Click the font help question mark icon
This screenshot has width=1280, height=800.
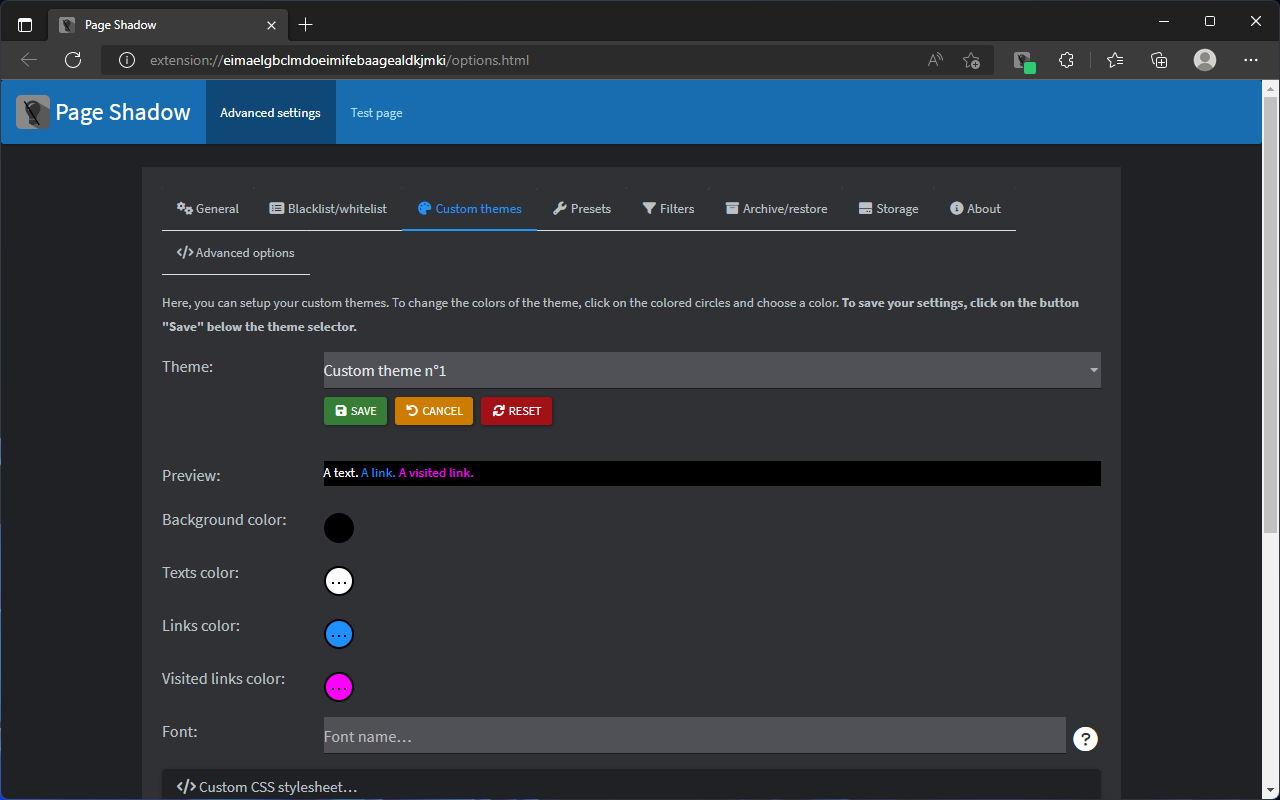pos(1085,739)
